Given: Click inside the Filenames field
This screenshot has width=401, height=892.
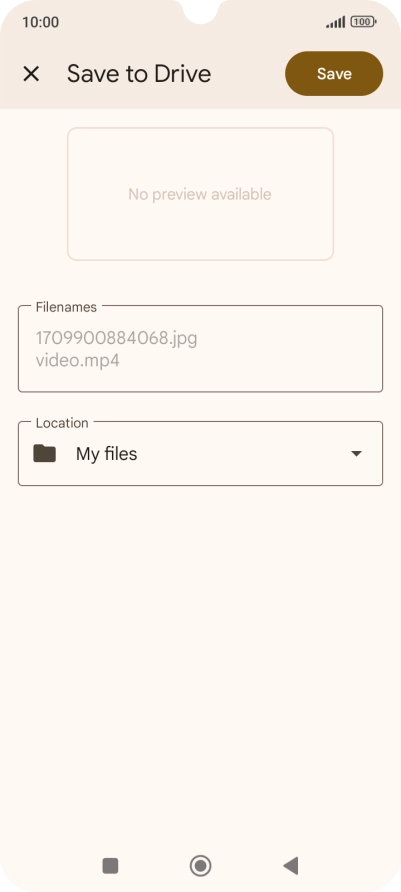Looking at the screenshot, I should tap(200, 348).
